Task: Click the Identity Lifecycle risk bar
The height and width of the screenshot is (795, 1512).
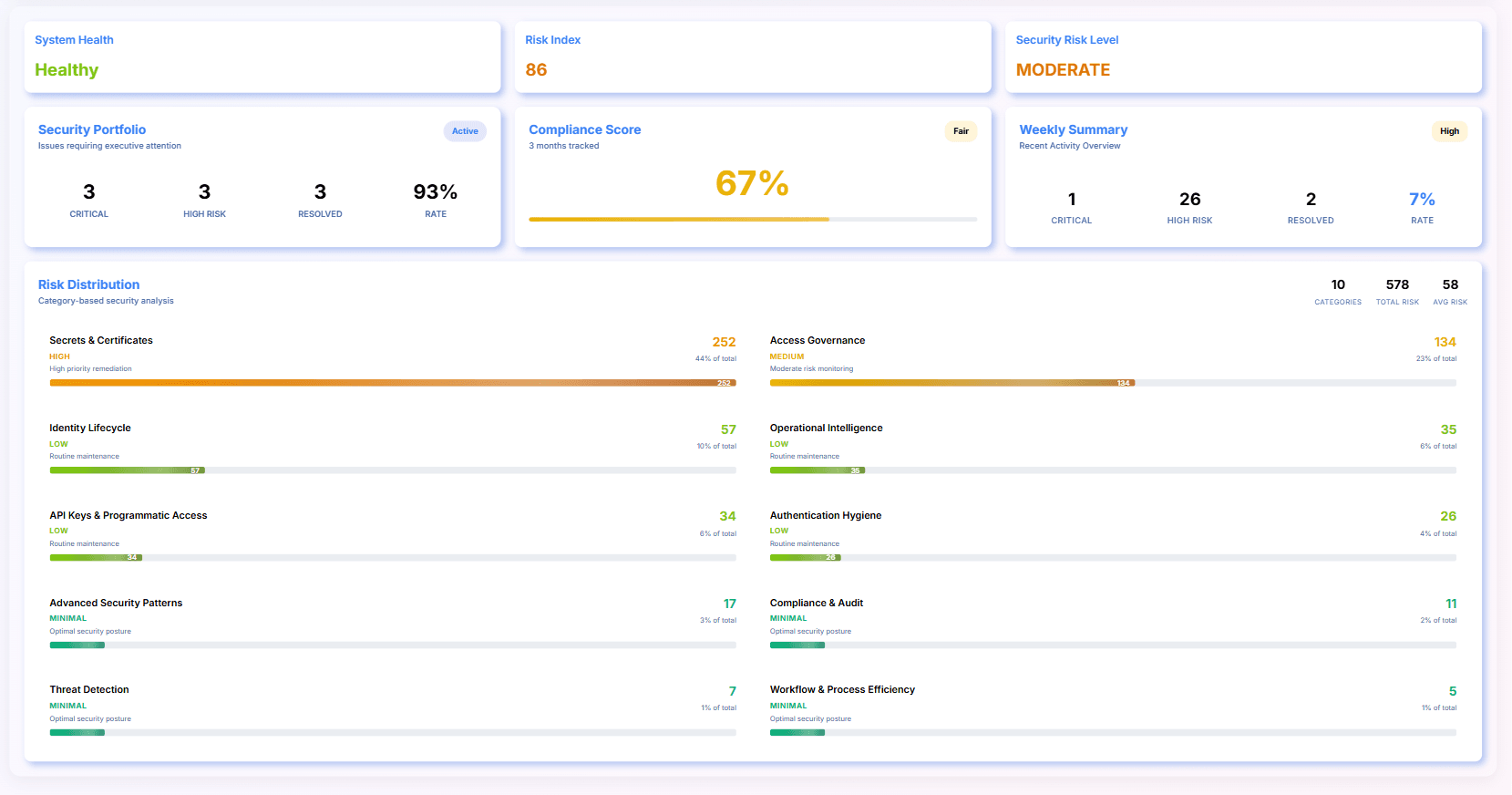Action: [393, 470]
